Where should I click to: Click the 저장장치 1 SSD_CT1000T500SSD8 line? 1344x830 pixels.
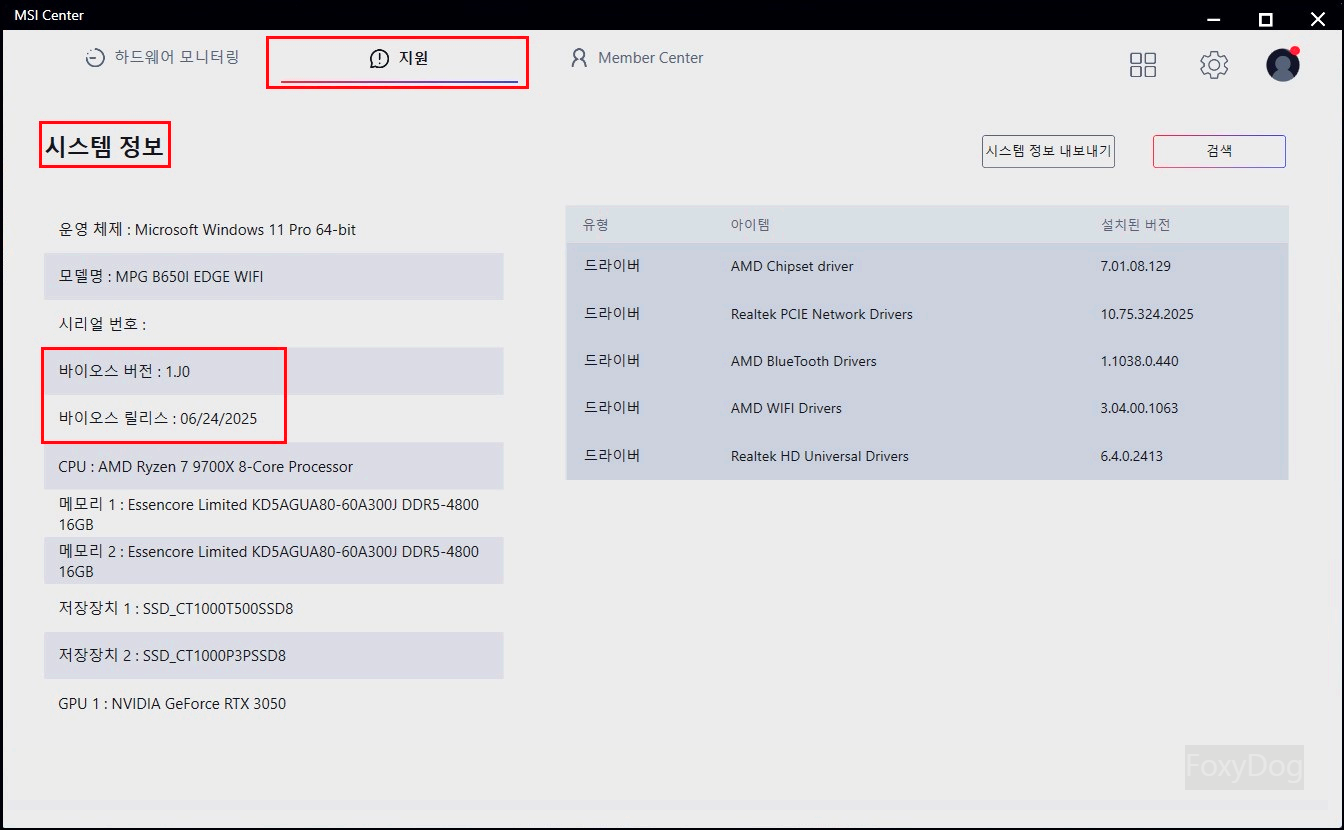click(x=273, y=608)
